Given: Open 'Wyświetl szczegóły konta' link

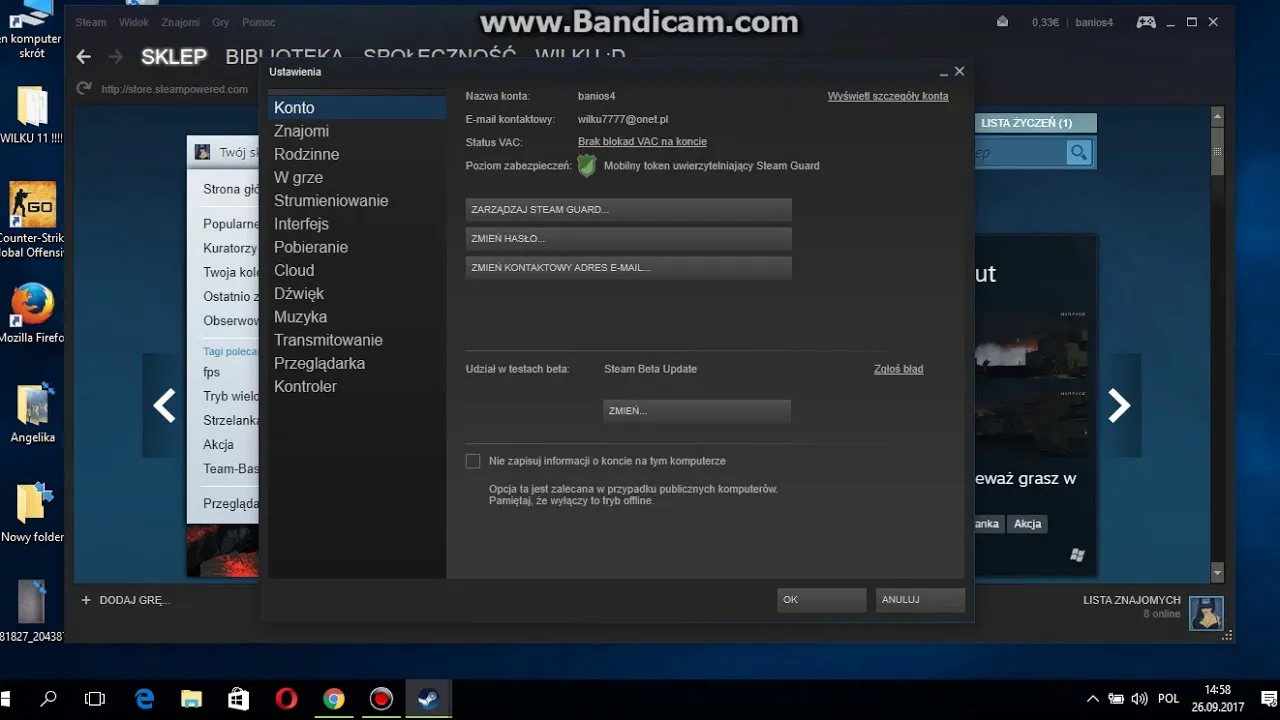Looking at the screenshot, I should pos(888,96).
